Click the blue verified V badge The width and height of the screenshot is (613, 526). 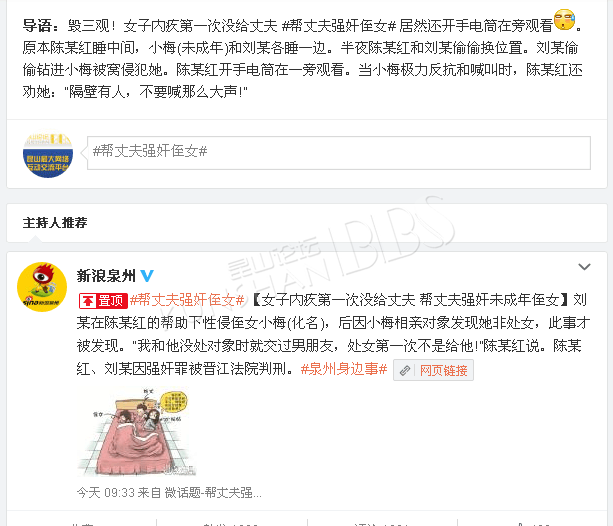click(x=147, y=276)
